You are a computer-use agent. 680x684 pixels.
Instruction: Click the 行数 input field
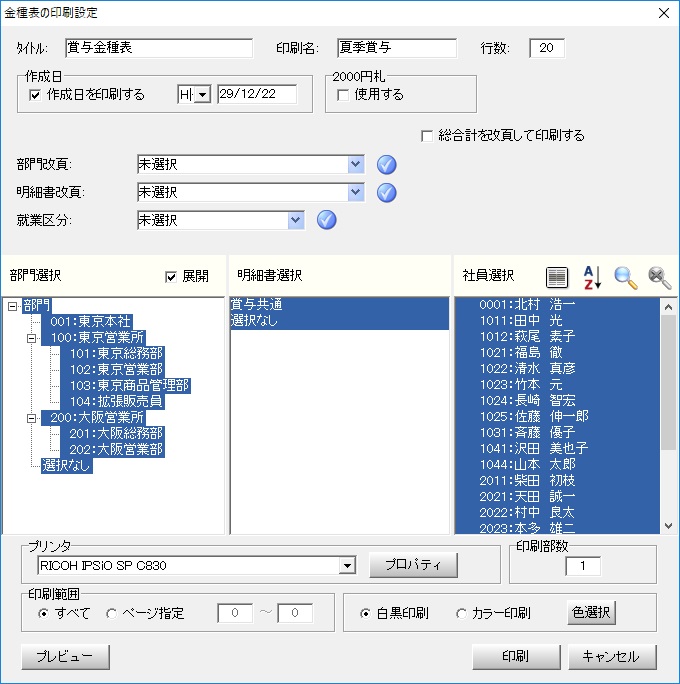pos(547,48)
